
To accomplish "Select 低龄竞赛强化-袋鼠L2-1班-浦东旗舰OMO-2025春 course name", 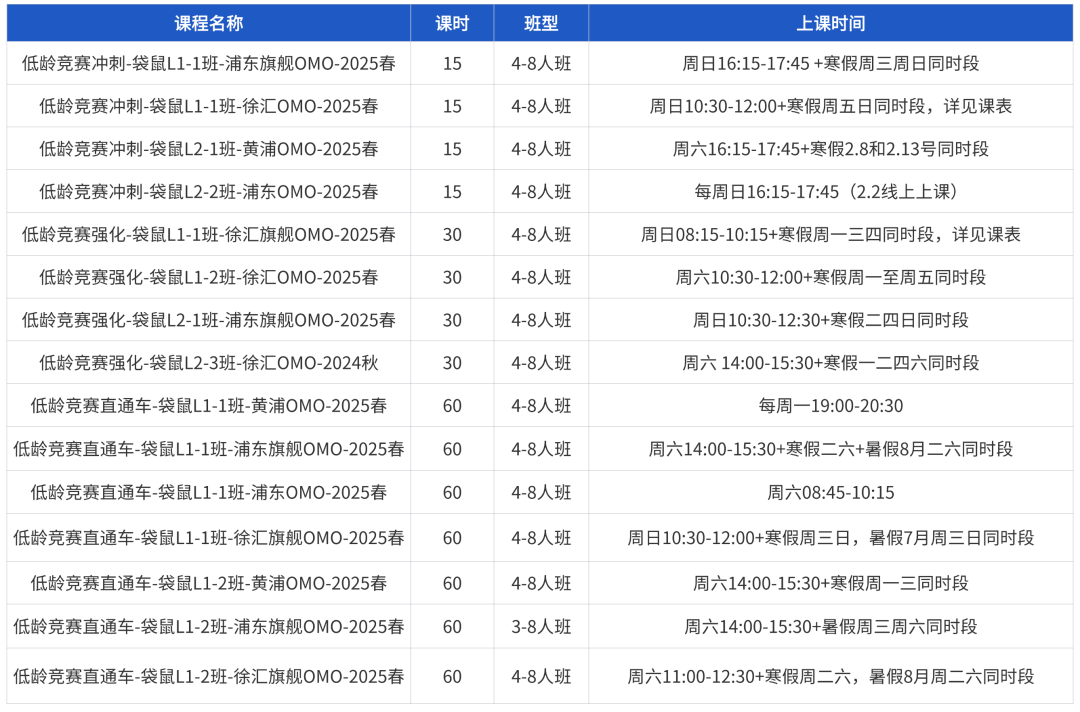I will point(209,320).
